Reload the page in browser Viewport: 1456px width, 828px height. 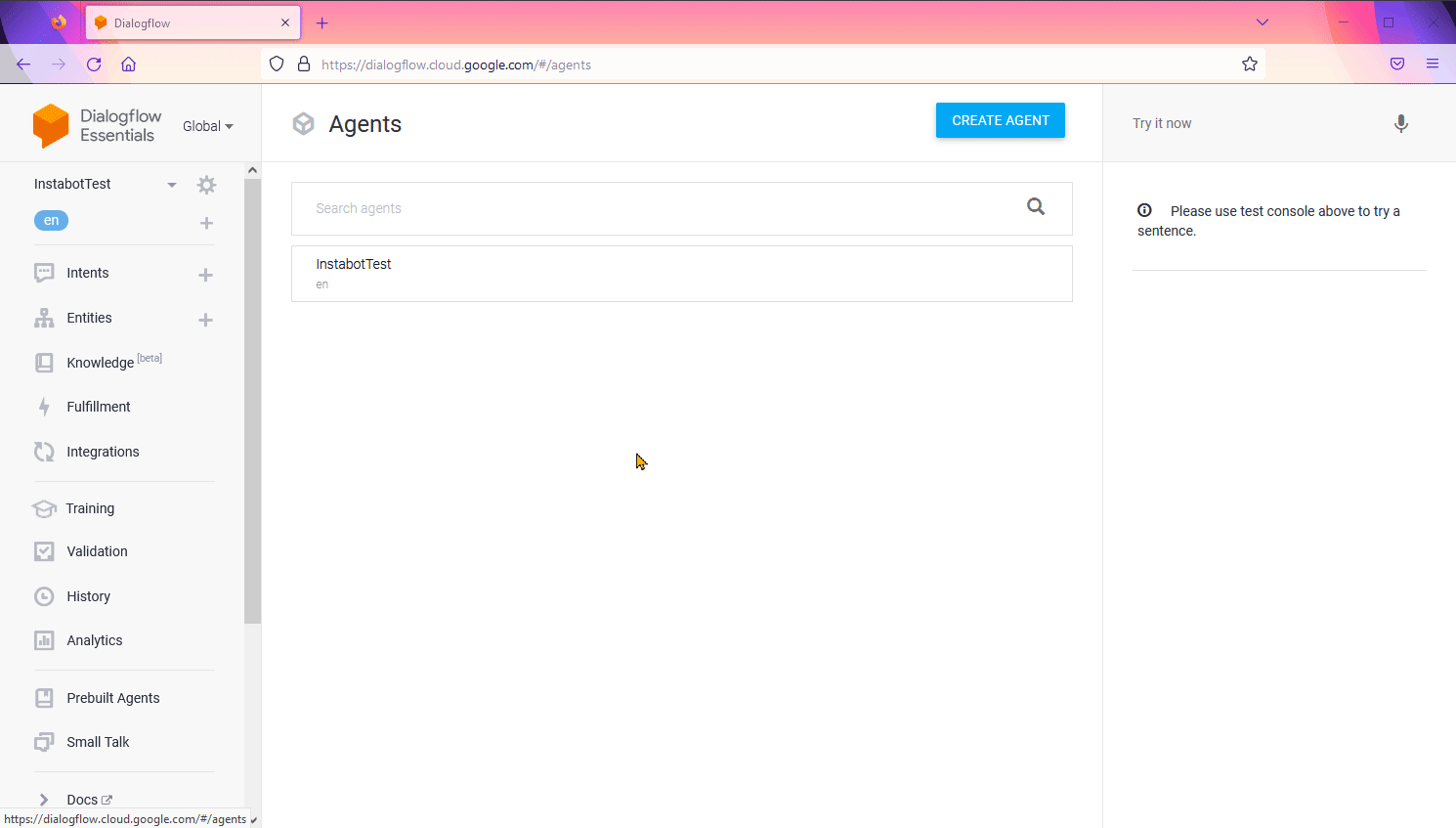coord(94,65)
